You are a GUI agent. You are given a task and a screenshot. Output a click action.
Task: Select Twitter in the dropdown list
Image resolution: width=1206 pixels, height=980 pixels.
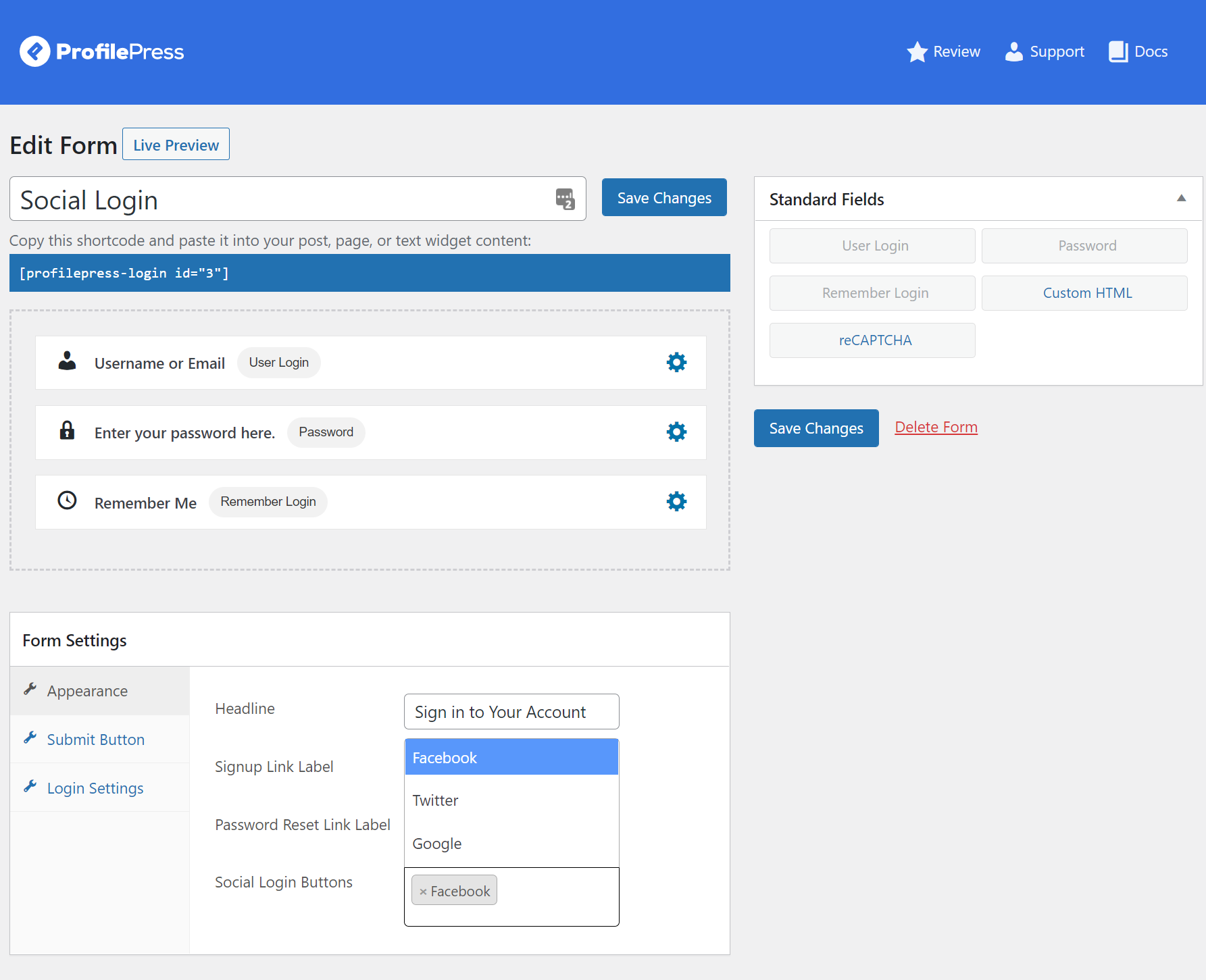coord(511,800)
